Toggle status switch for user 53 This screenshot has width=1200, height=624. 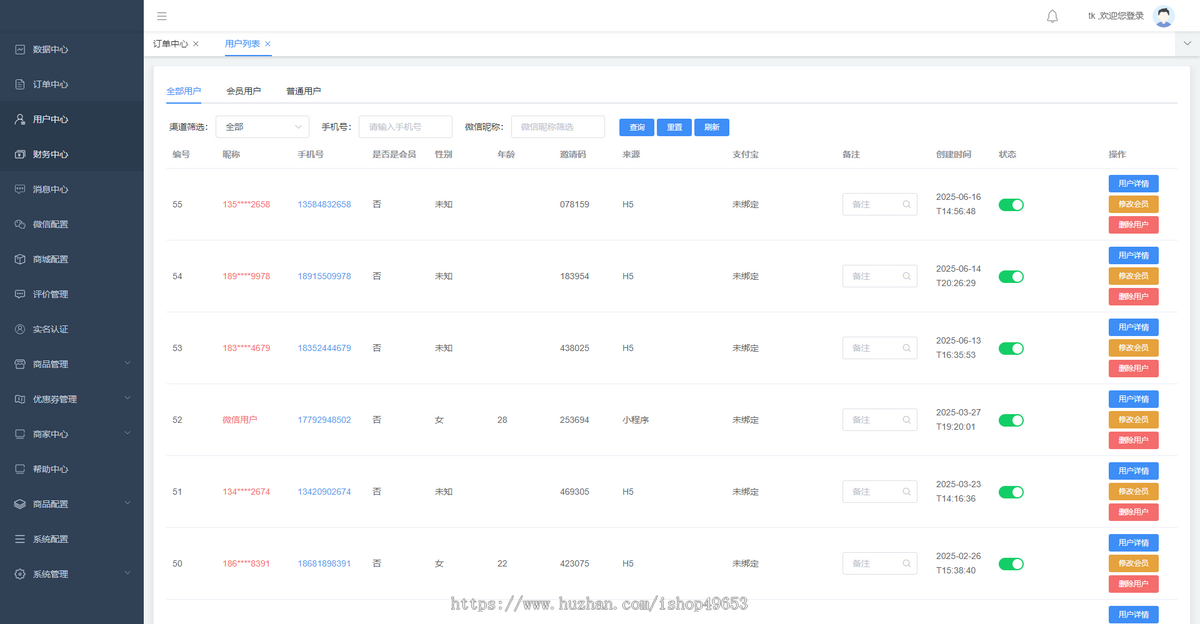[1011, 348]
